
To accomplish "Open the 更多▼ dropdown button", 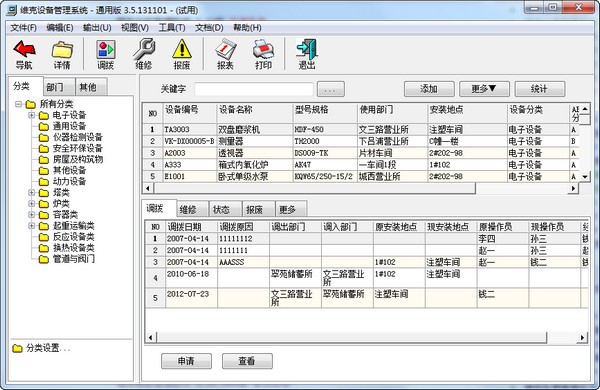I will pyautogui.click(x=484, y=89).
